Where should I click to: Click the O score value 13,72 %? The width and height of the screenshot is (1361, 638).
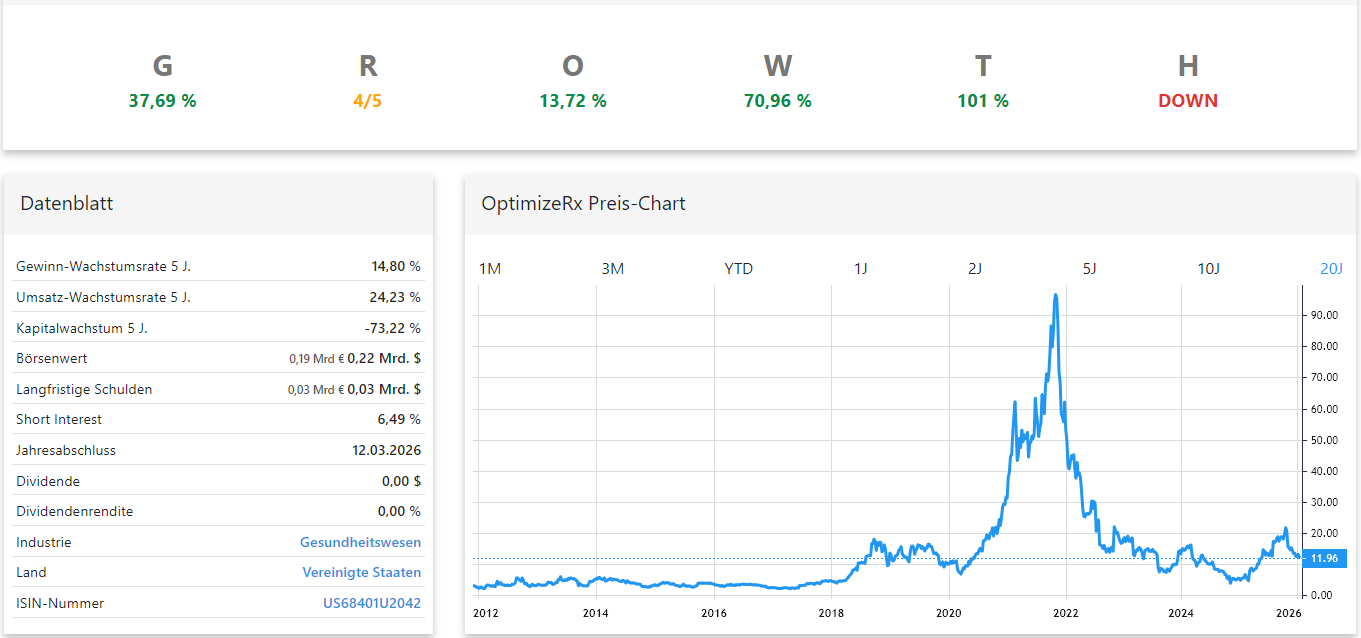(572, 101)
